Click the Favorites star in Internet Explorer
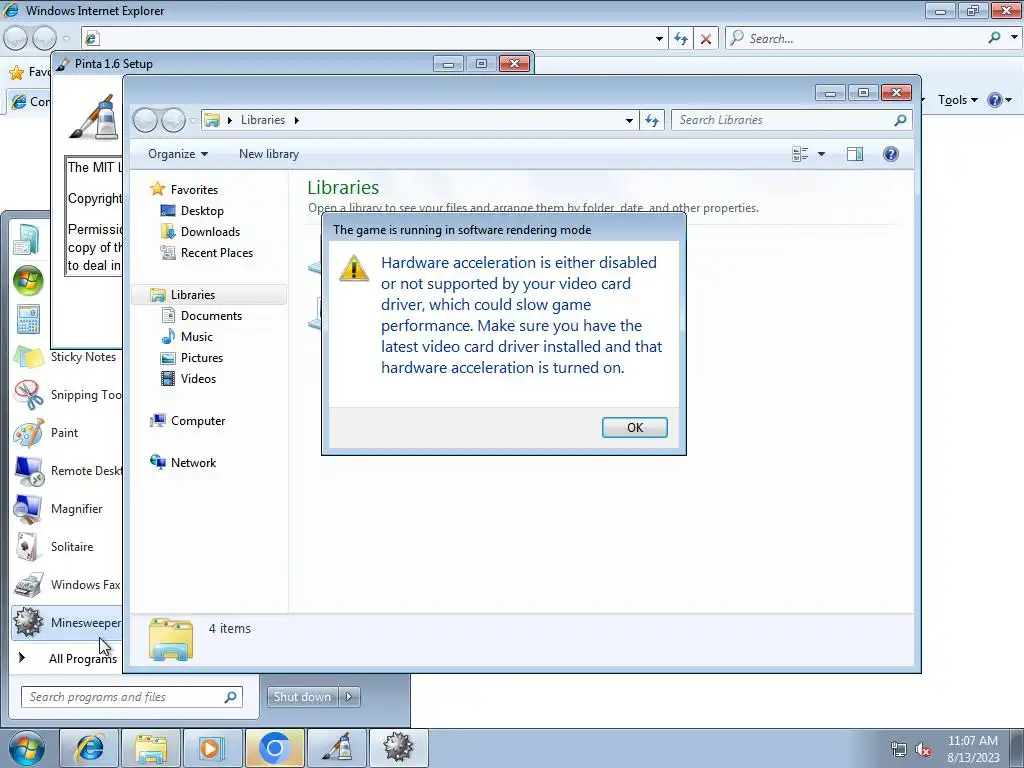Viewport: 1024px width, 768px height. [17, 72]
